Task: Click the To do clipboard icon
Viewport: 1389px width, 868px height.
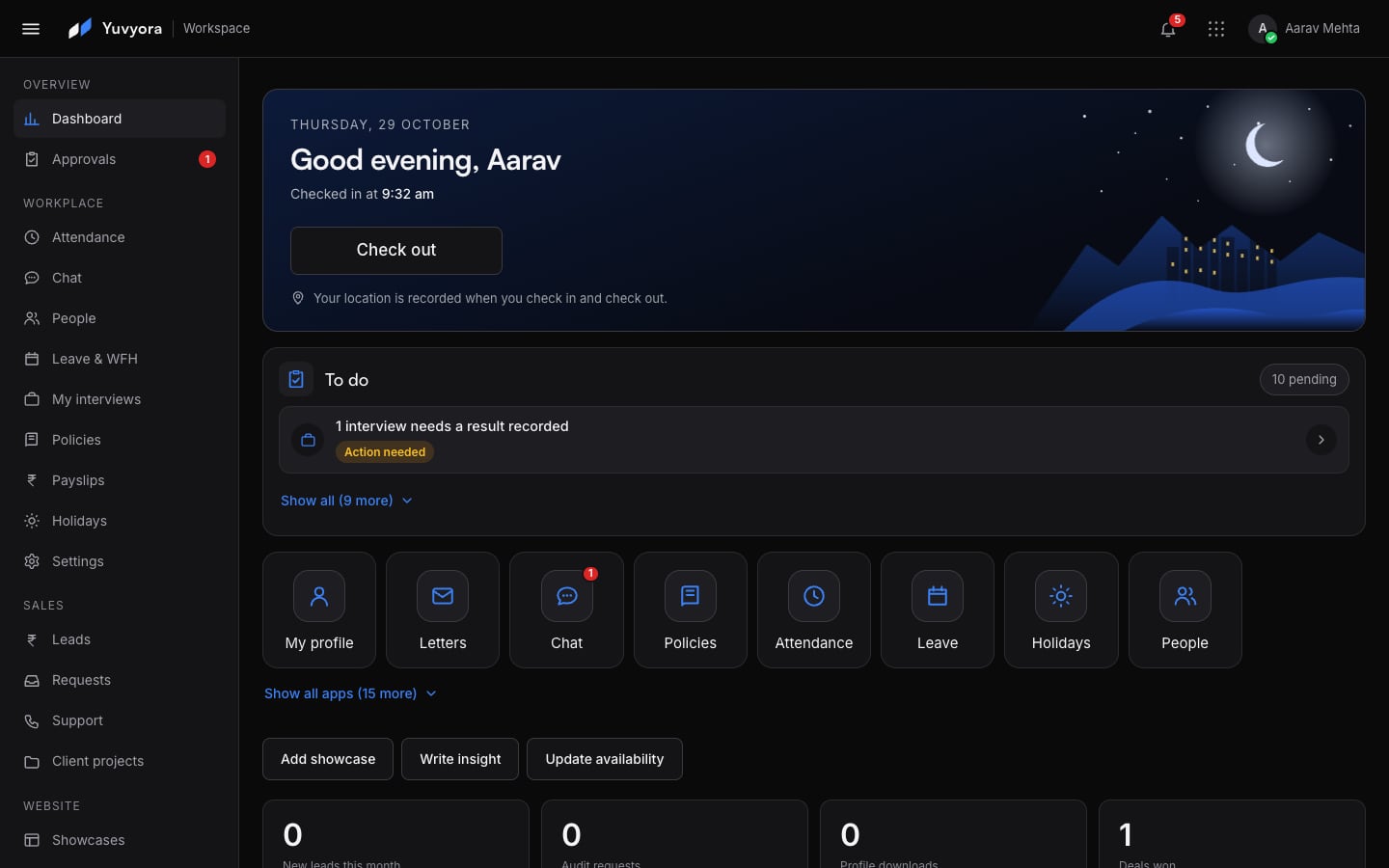Action: coord(296,380)
